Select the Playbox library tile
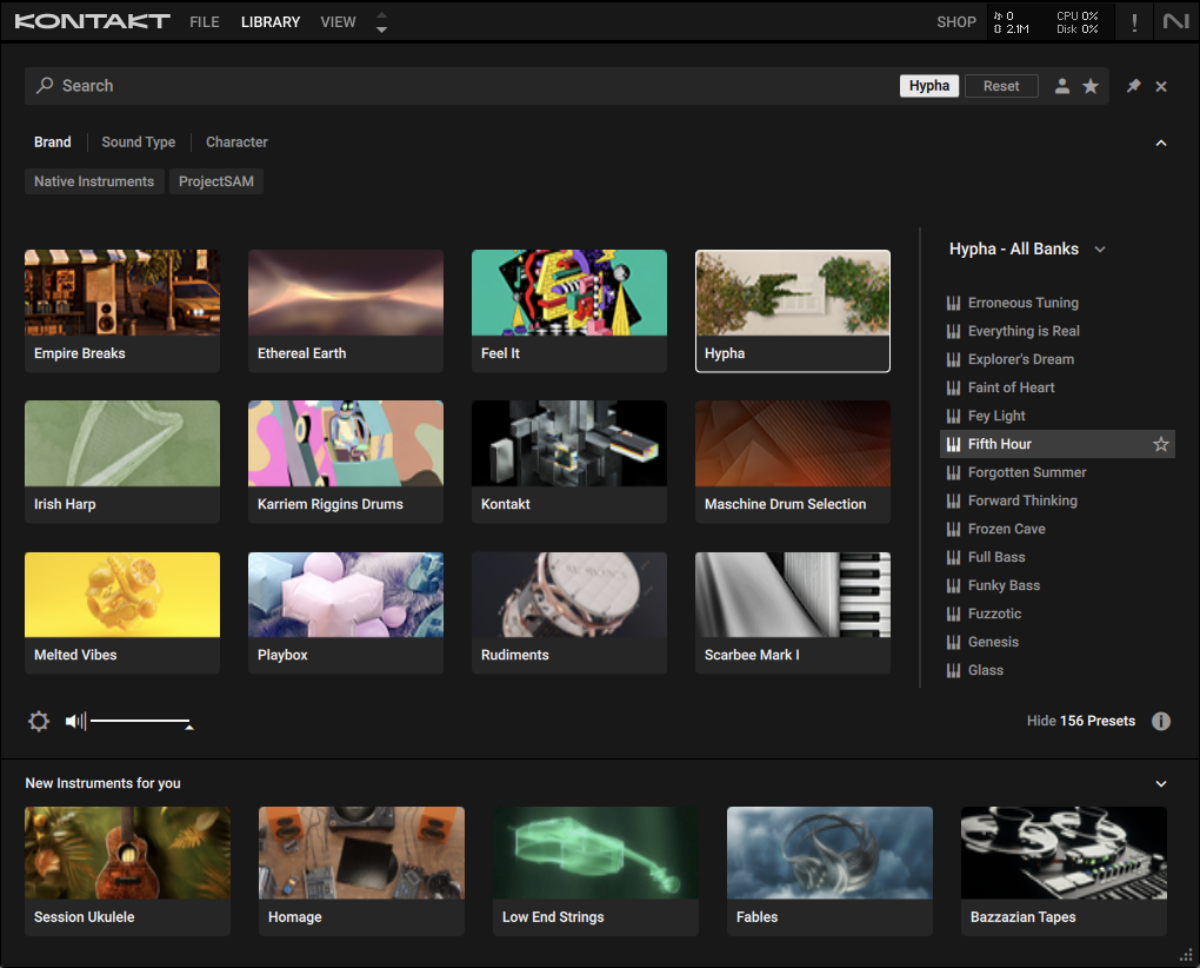Image resolution: width=1200 pixels, height=968 pixels. point(346,613)
